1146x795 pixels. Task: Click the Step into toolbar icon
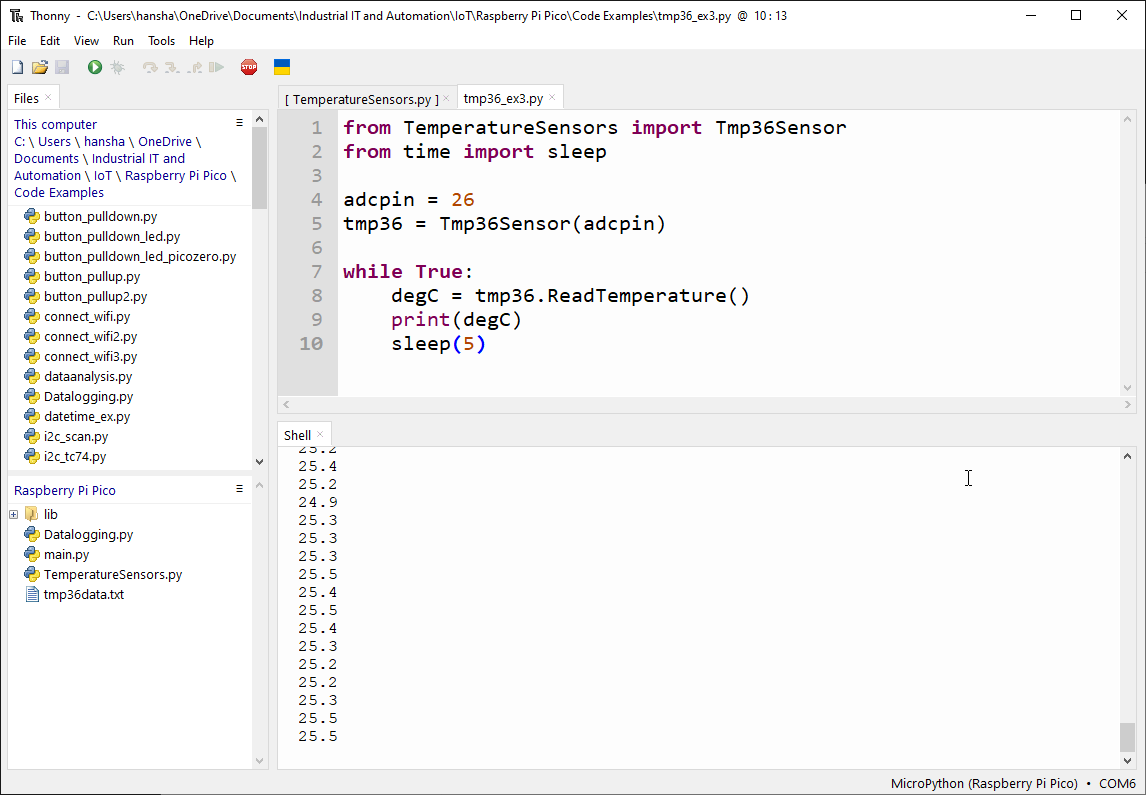click(x=172, y=67)
